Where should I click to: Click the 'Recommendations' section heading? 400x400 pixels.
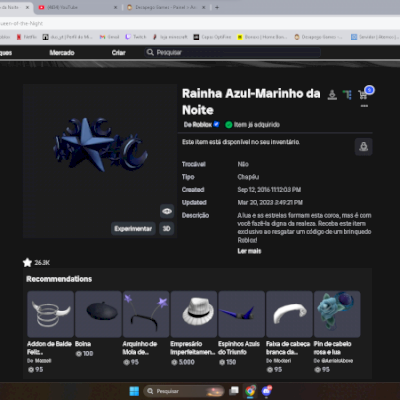point(59,279)
